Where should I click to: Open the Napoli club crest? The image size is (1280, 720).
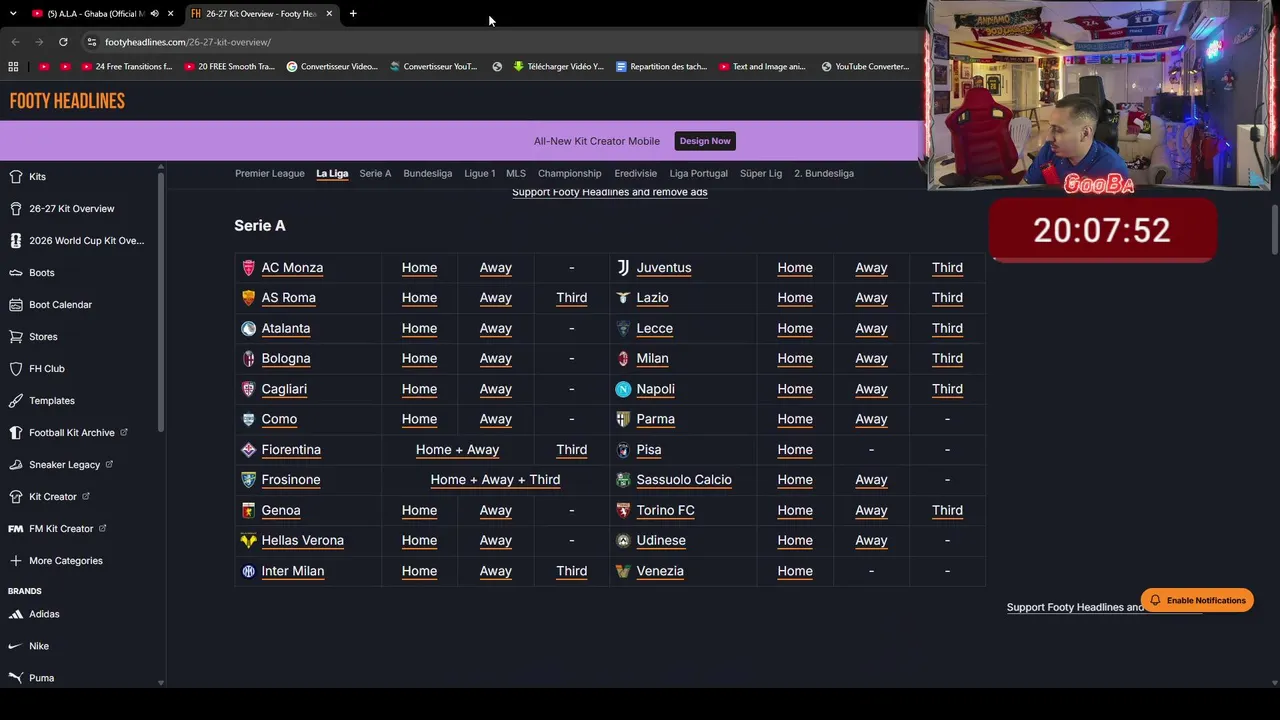[x=623, y=389]
